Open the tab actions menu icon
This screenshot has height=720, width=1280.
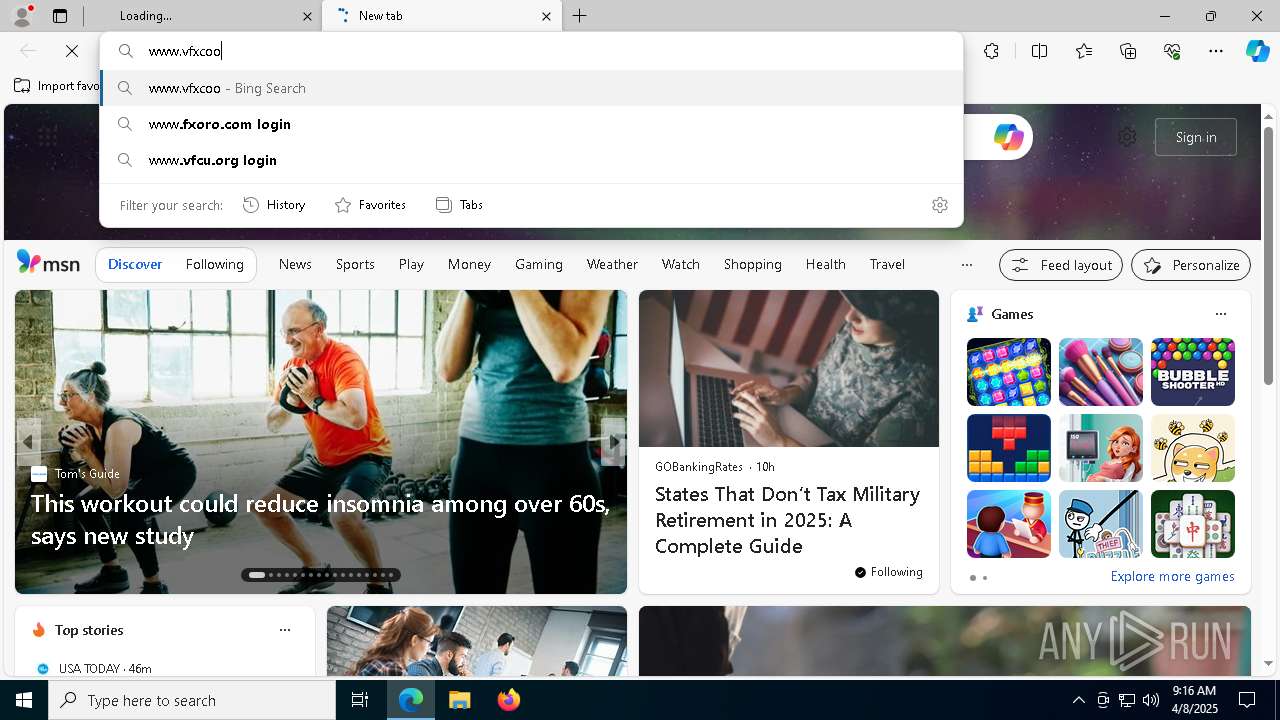pyautogui.click(x=60, y=16)
